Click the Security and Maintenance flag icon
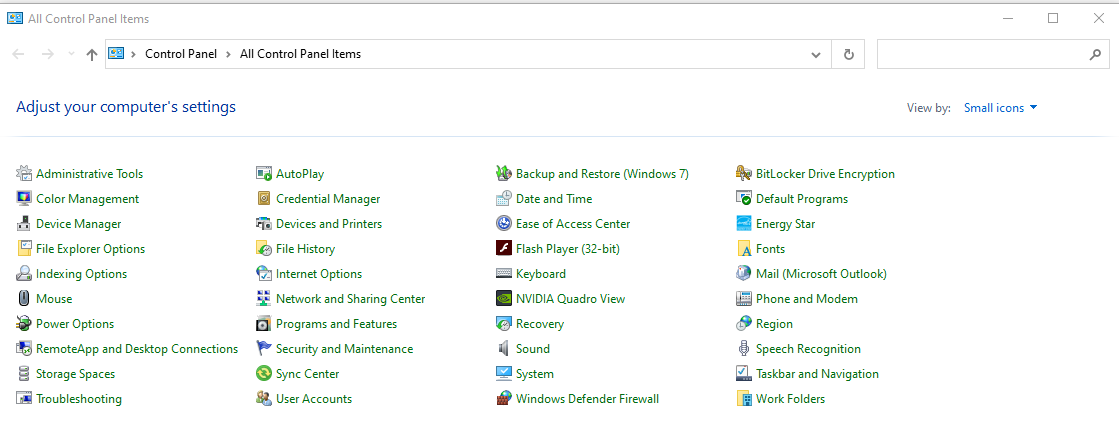This screenshot has width=1119, height=421. 264,348
